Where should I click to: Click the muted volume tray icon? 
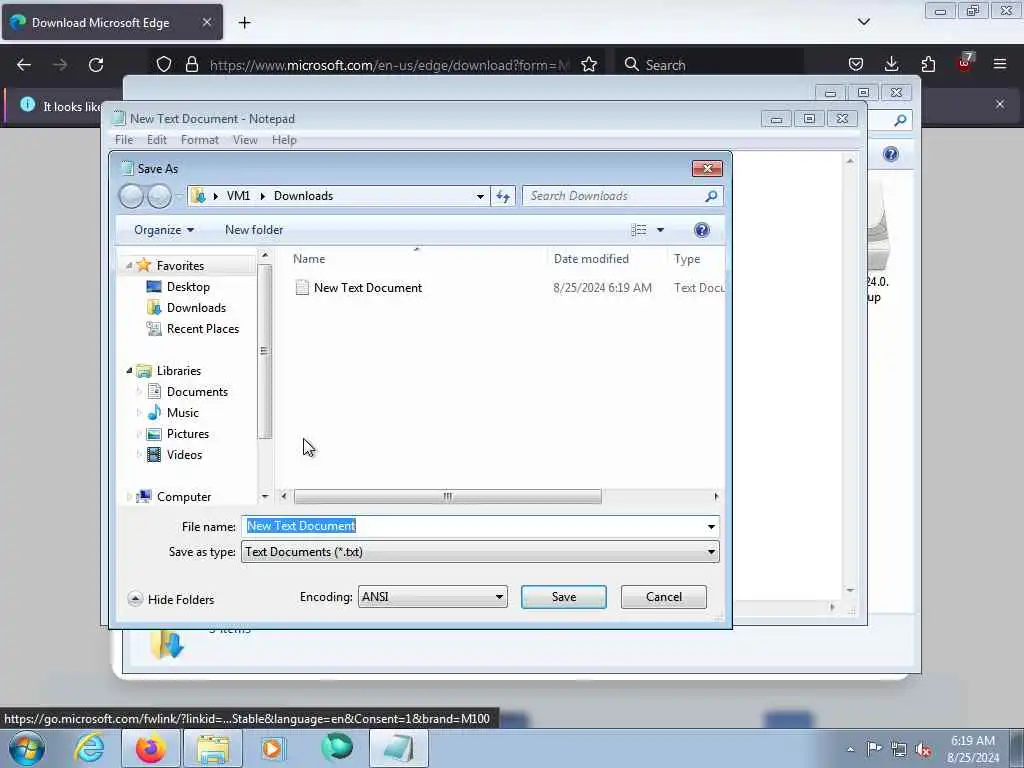(x=923, y=750)
